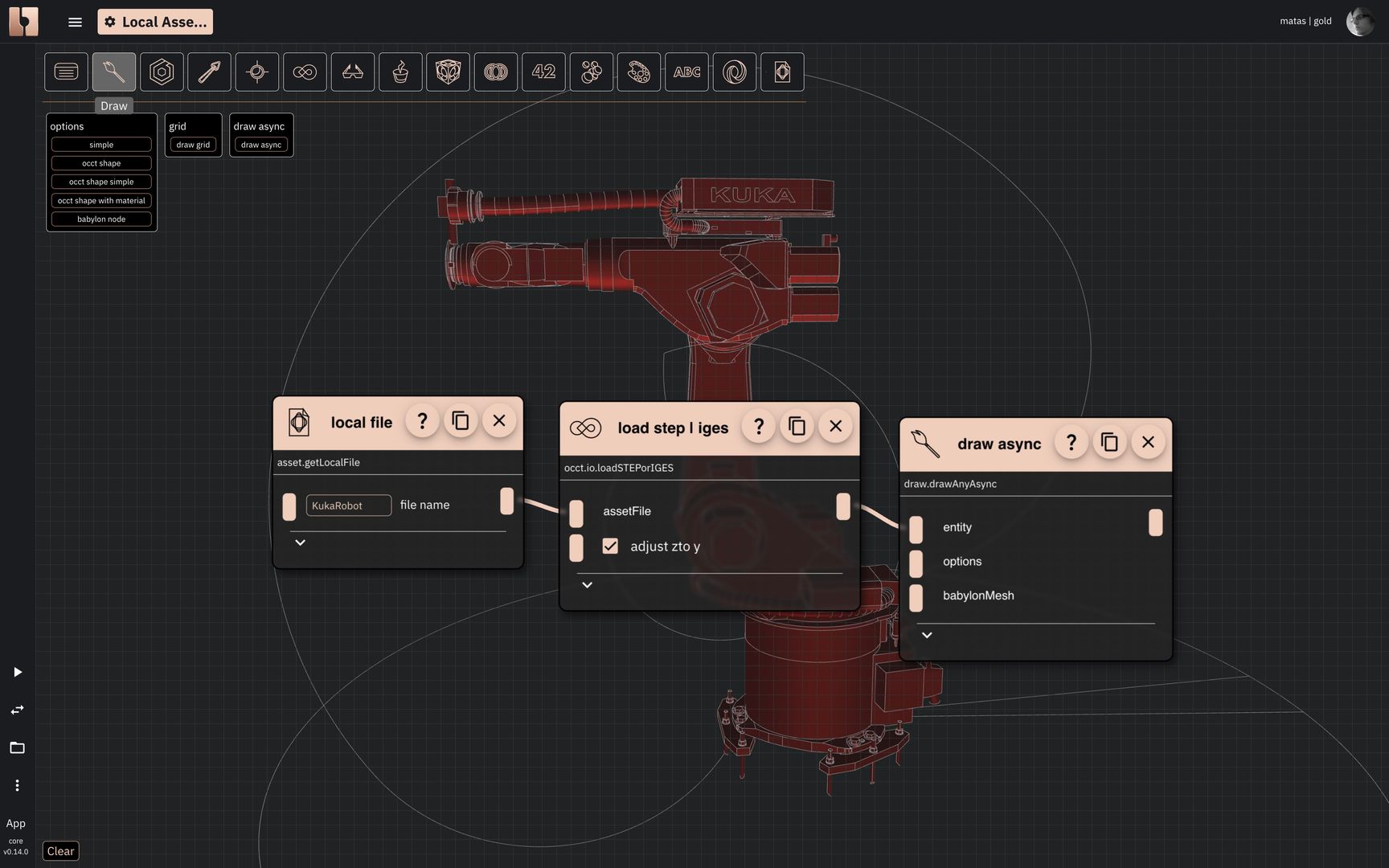
Task: Select the first toolbar category with lines icon
Action: 66,72
